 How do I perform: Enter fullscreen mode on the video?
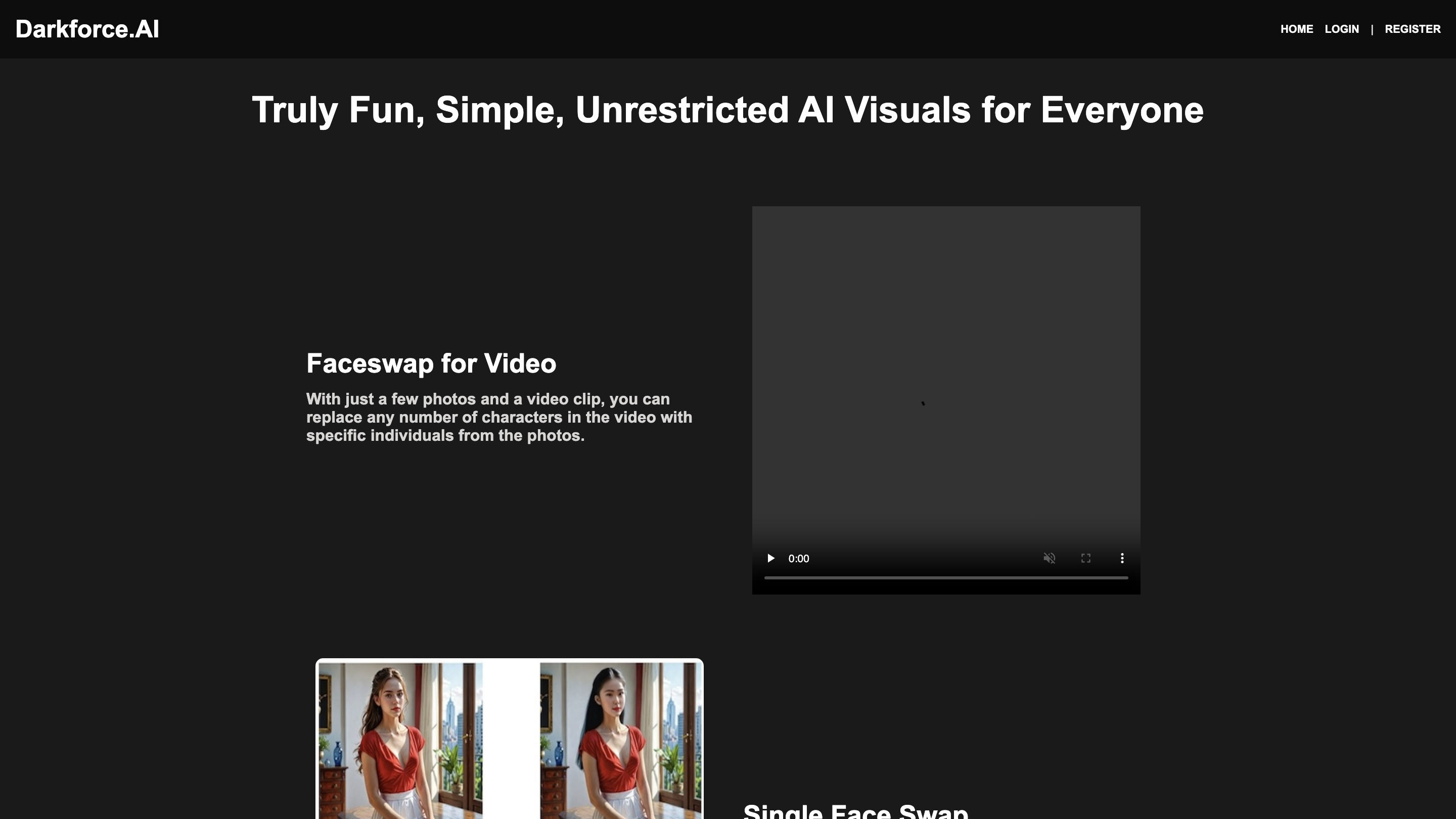1086,559
